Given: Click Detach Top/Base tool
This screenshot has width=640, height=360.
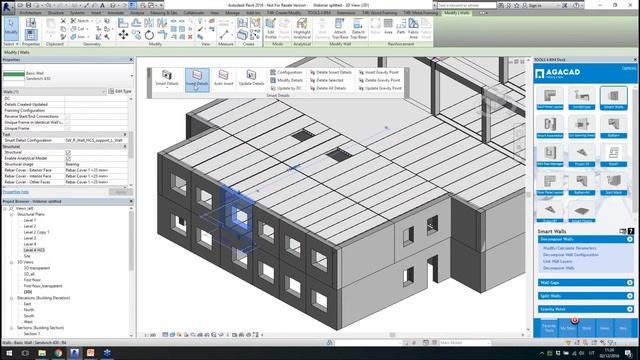Looking at the screenshot, I should 358,29.
